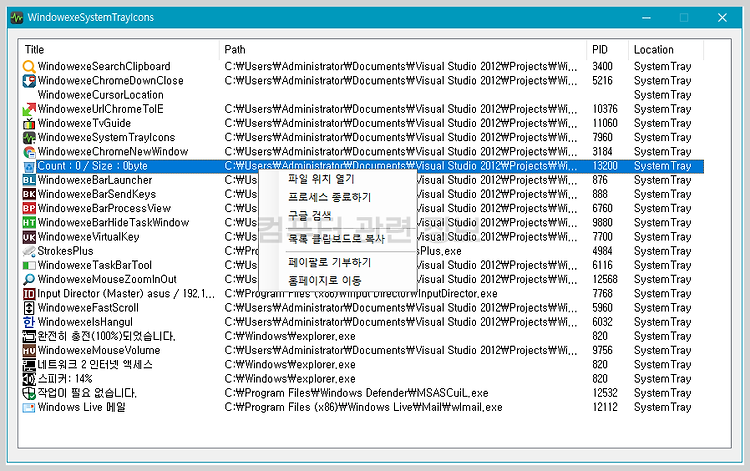Select the 스피커: 14% title text
Viewport: 750px width, 471px height.
coord(65,379)
